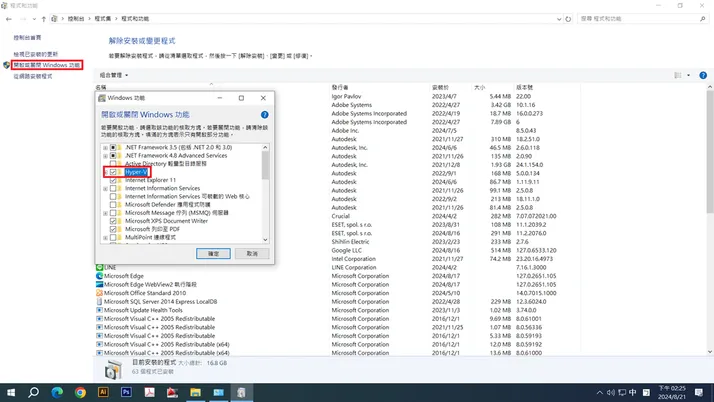The height and width of the screenshot is (402, 714).
Task: Select the LINE program icon
Action: coord(99,267)
